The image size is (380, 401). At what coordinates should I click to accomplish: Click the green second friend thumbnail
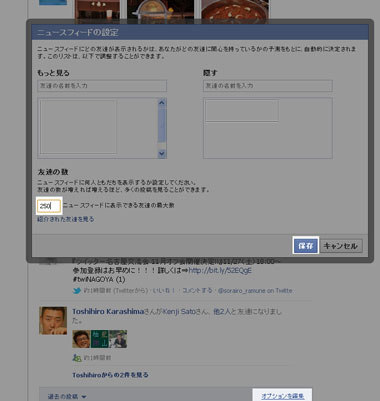pos(100,339)
